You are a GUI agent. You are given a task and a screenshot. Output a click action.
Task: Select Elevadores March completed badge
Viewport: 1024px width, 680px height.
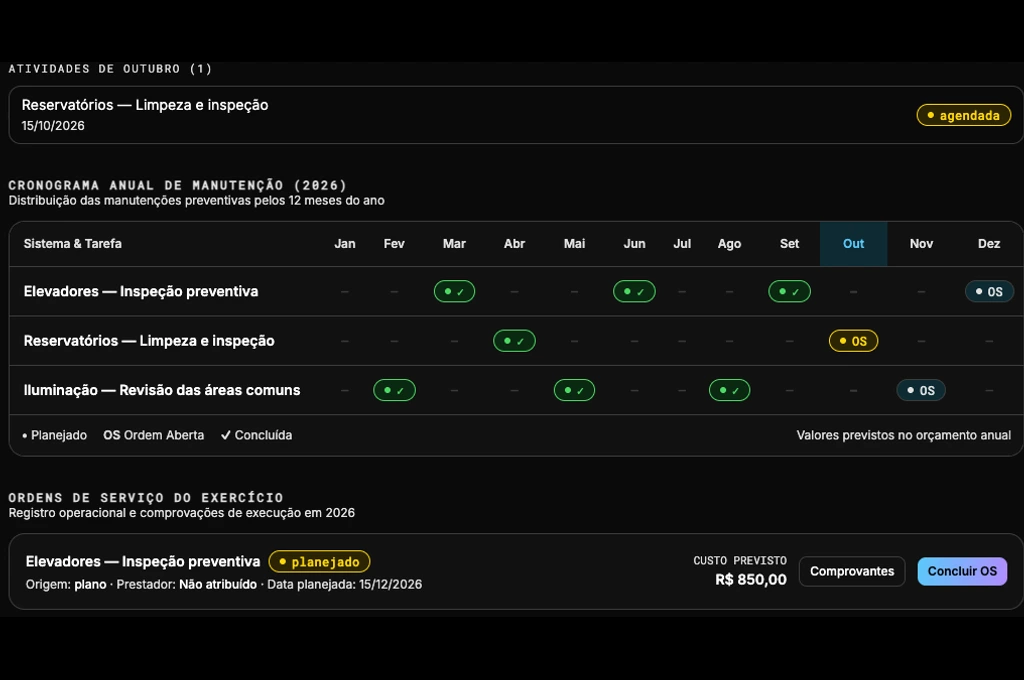[455, 291]
